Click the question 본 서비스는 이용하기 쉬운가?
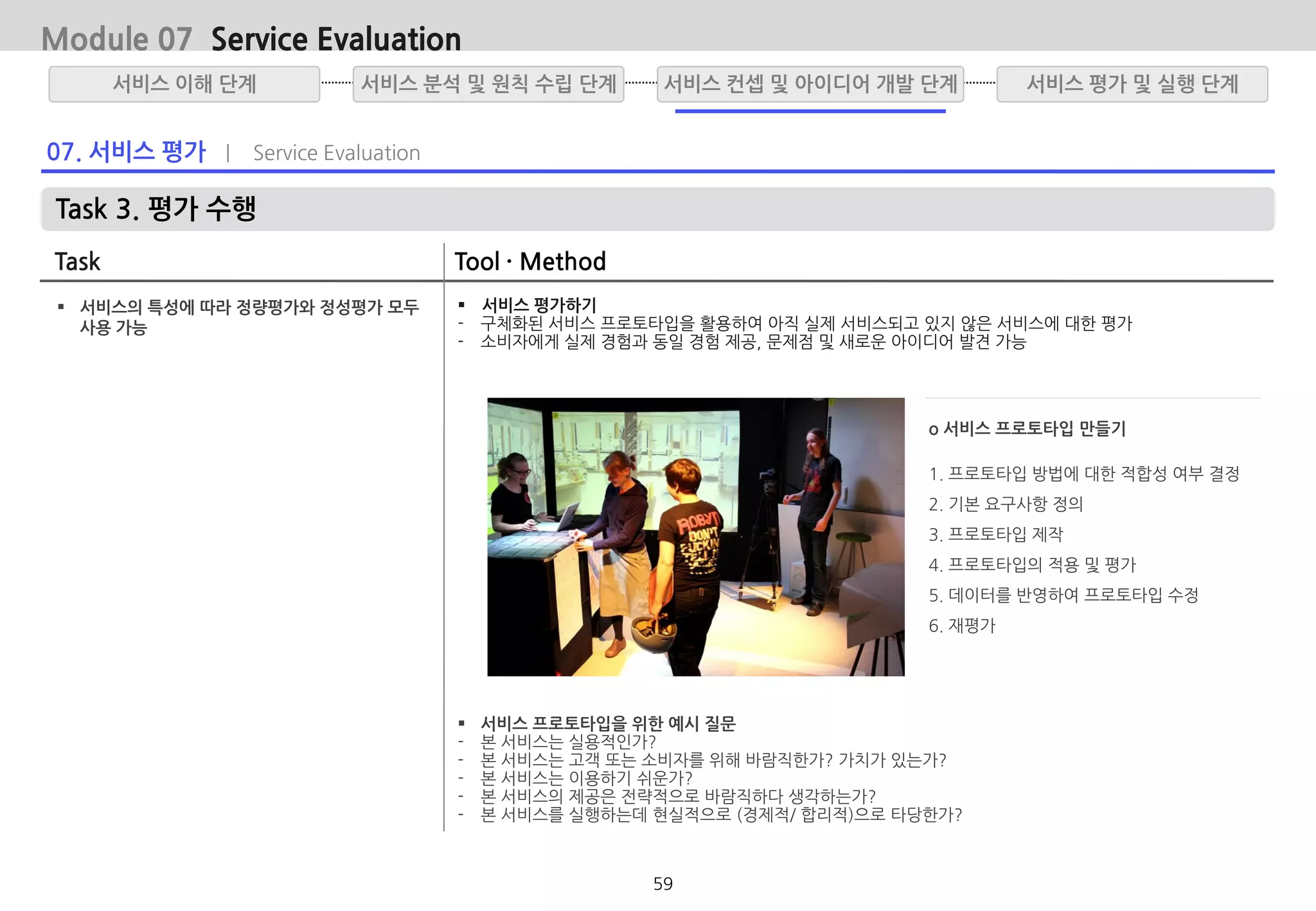Image resolution: width=1316 pixels, height=911 pixels. pyautogui.click(x=587, y=778)
